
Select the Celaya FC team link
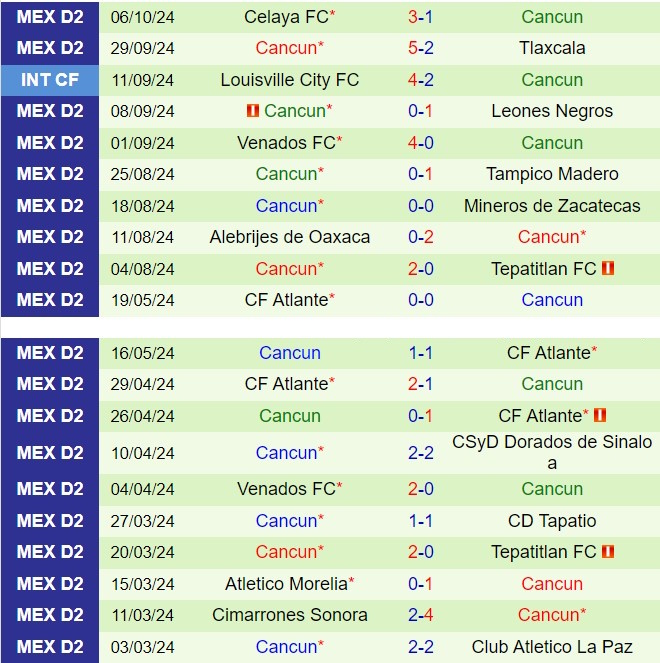pos(285,17)
